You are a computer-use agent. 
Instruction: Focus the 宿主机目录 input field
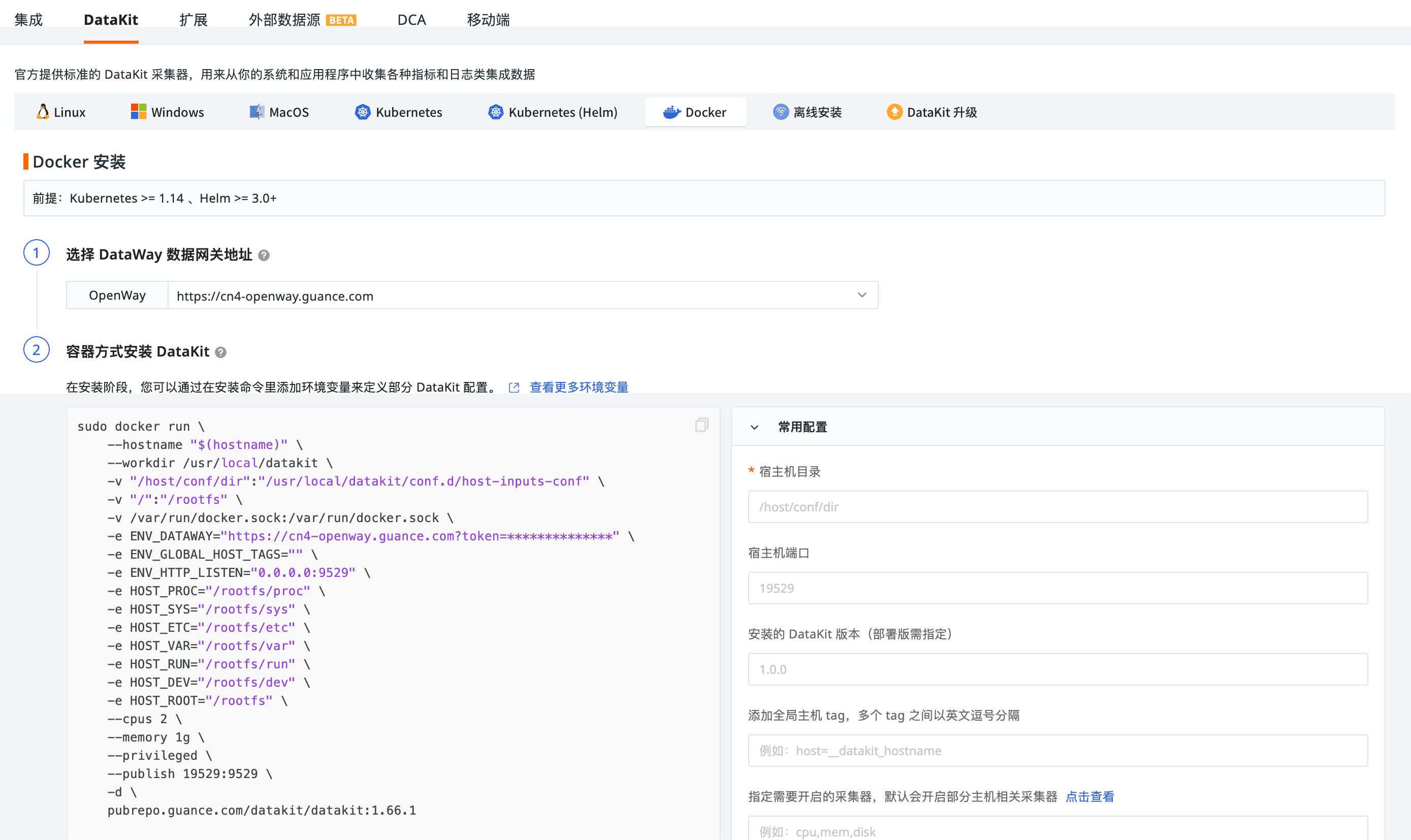coord(1057,507)
